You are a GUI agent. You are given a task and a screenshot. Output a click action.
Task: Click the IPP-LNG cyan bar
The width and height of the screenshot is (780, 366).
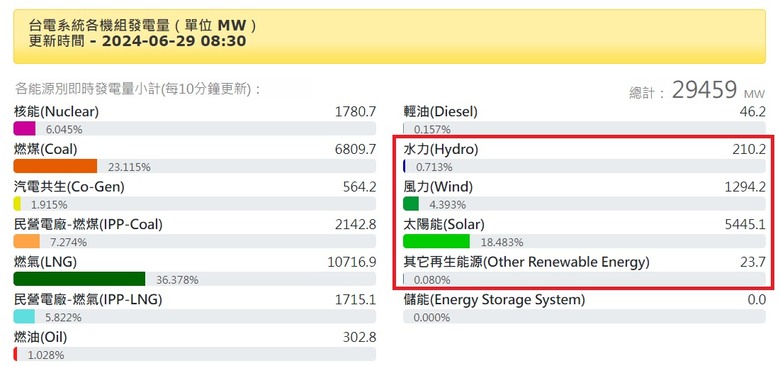24,317
